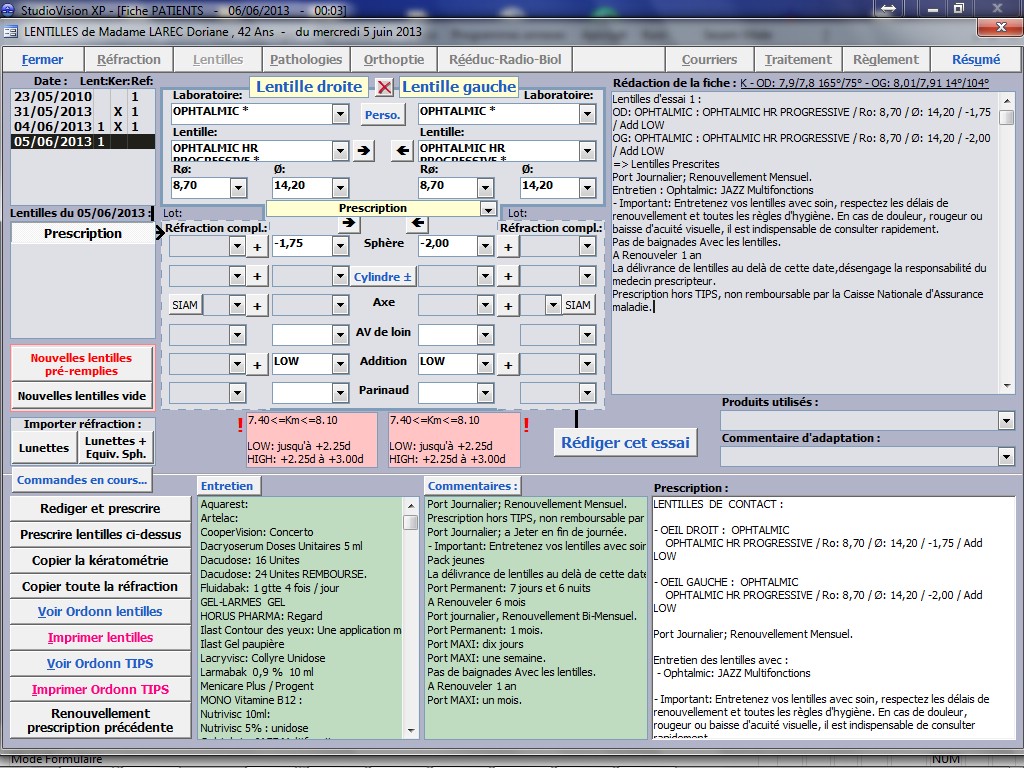This screenshot has height=768, width=1024.
Task: Open the Produits utilisés dropdown
Action: pos(1006,421)
